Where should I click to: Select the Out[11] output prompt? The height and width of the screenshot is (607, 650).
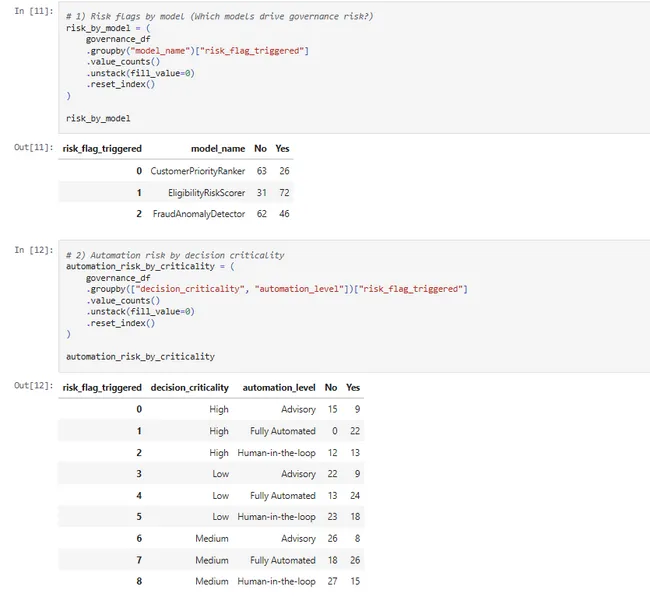tap(34, 148)
